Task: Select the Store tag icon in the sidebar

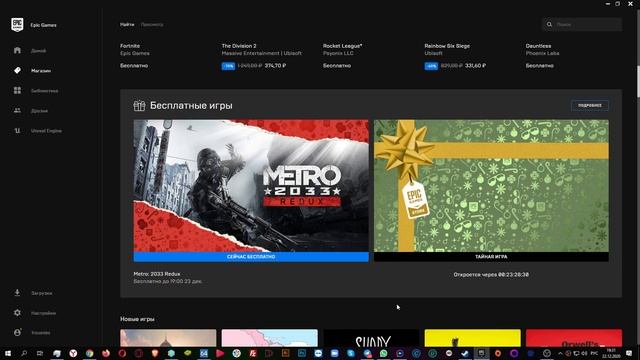Action: pyautogui.click(x=17, y=70)
